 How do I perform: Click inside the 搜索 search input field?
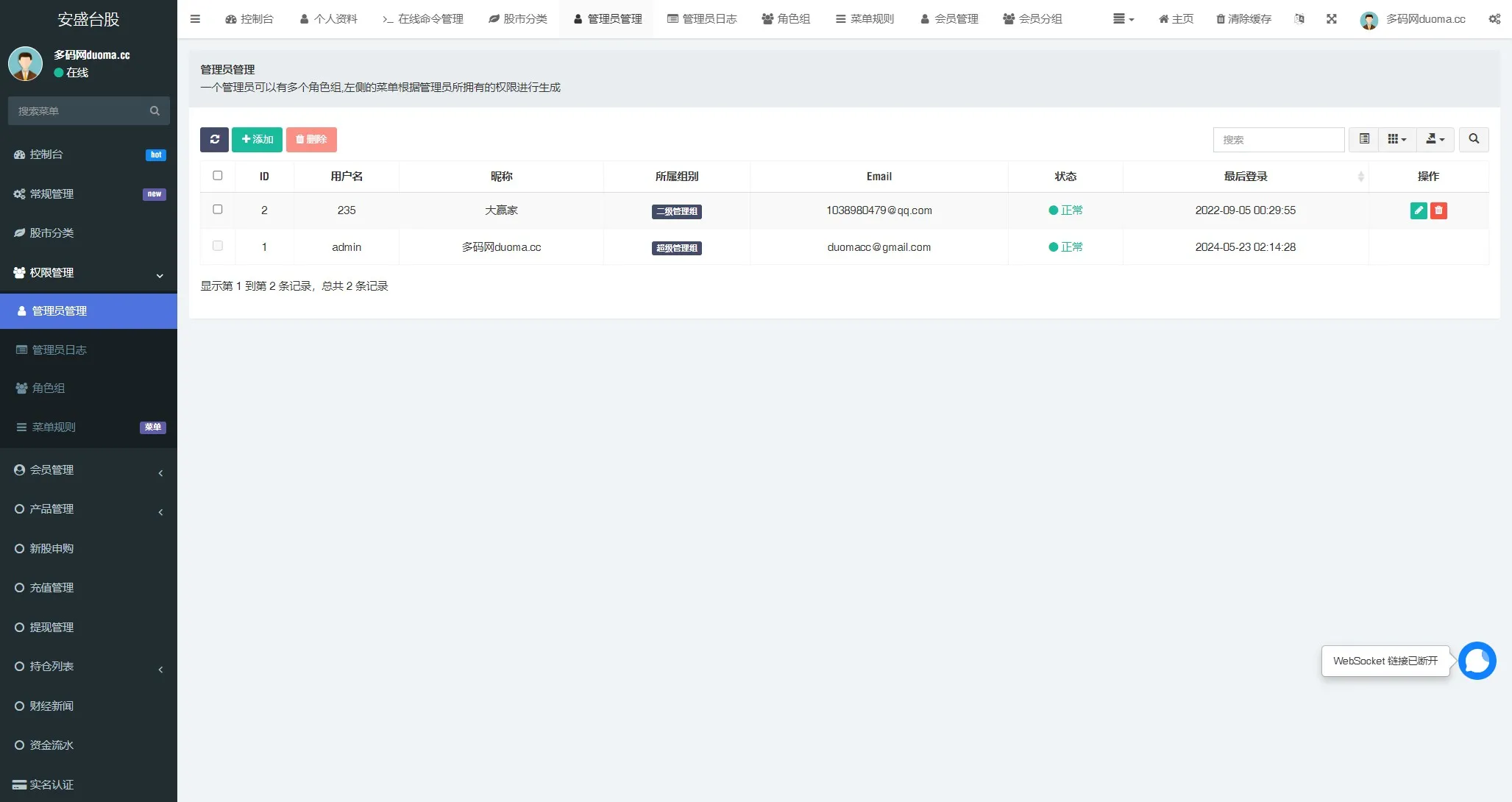point(1279,139)
